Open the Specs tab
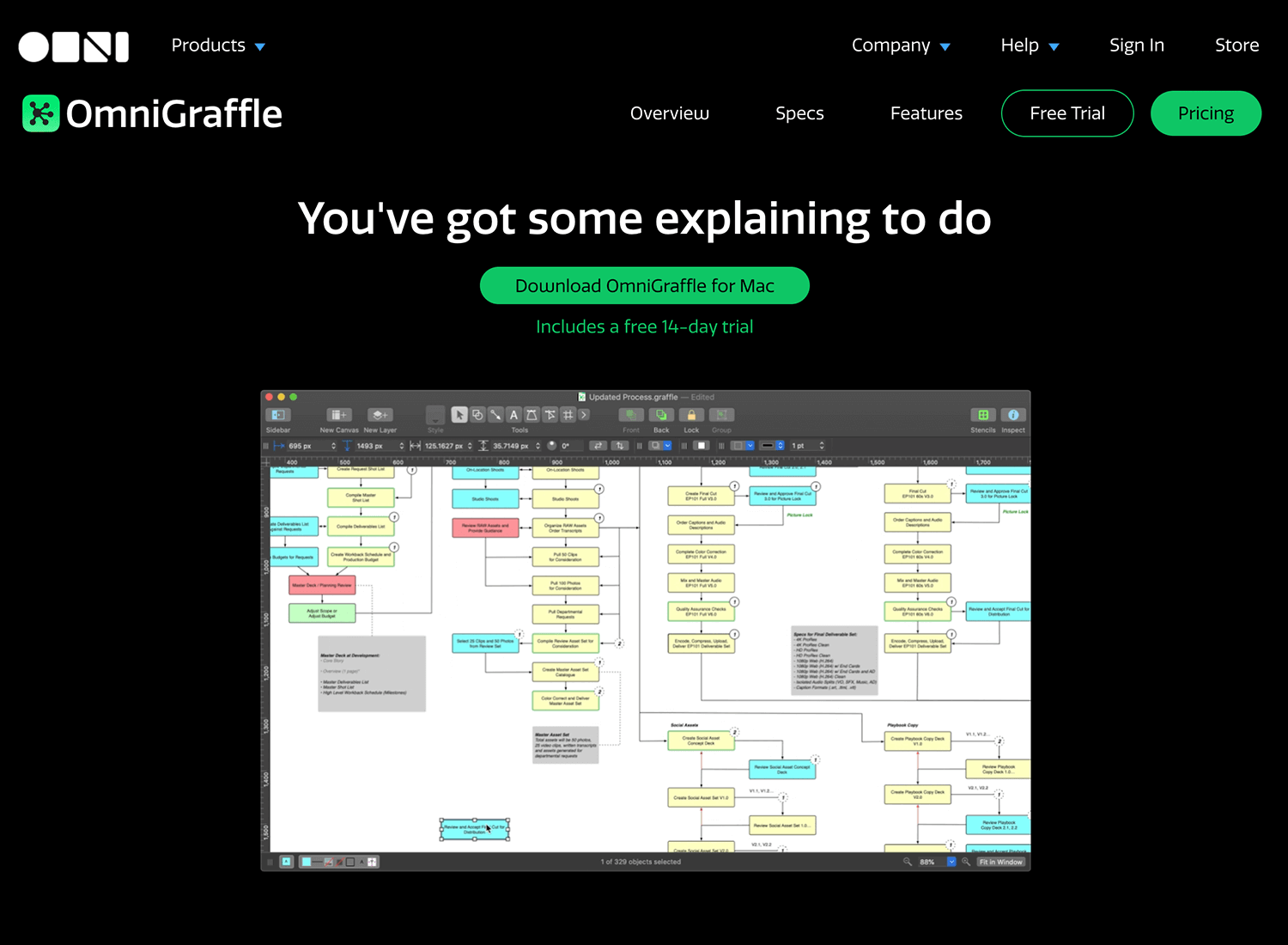This screenshot has height=945, width=1288. click(799, 113)
